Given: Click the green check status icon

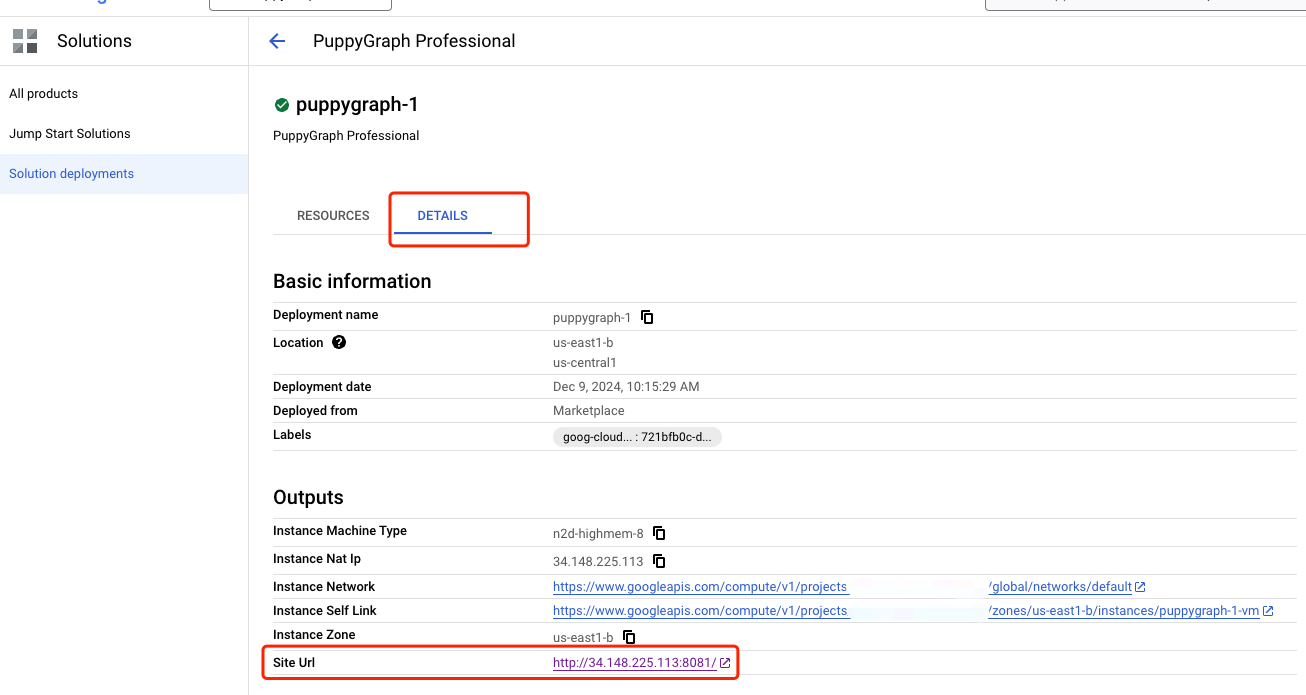Looking at the screenshot, I should 282,105.
